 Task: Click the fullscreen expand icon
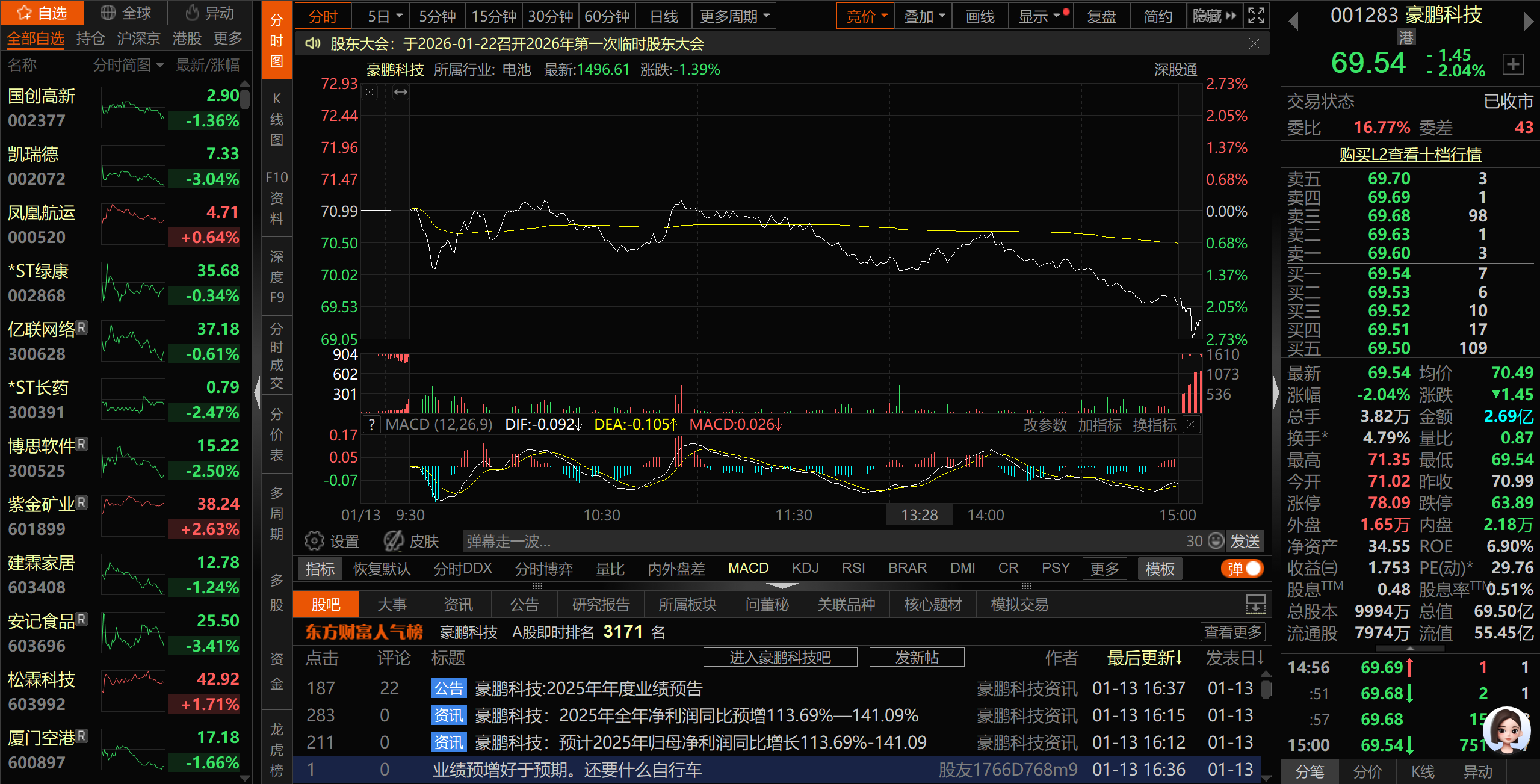[x=1257, y=16]
